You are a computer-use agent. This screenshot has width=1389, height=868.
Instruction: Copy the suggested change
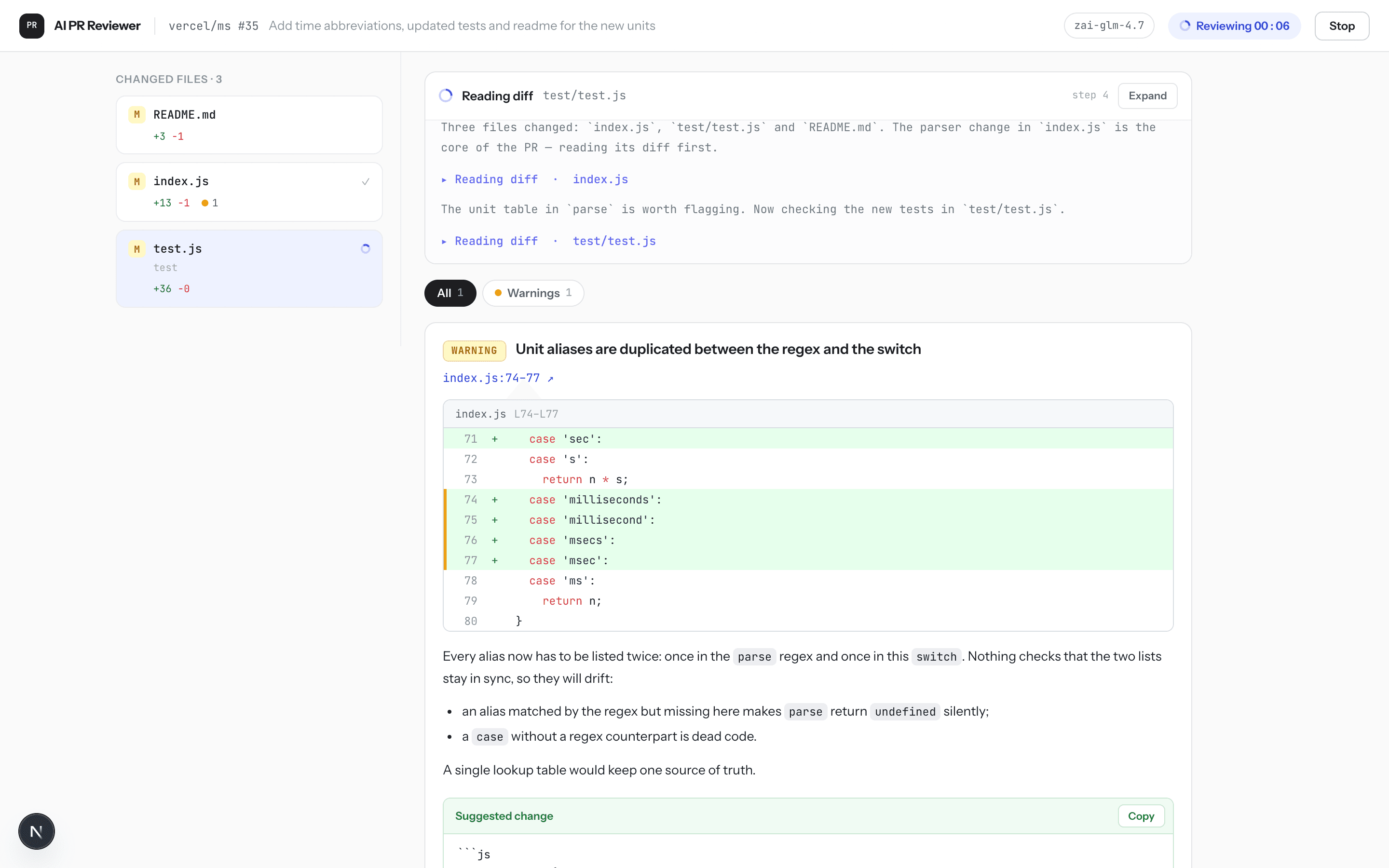point(1141,816)
